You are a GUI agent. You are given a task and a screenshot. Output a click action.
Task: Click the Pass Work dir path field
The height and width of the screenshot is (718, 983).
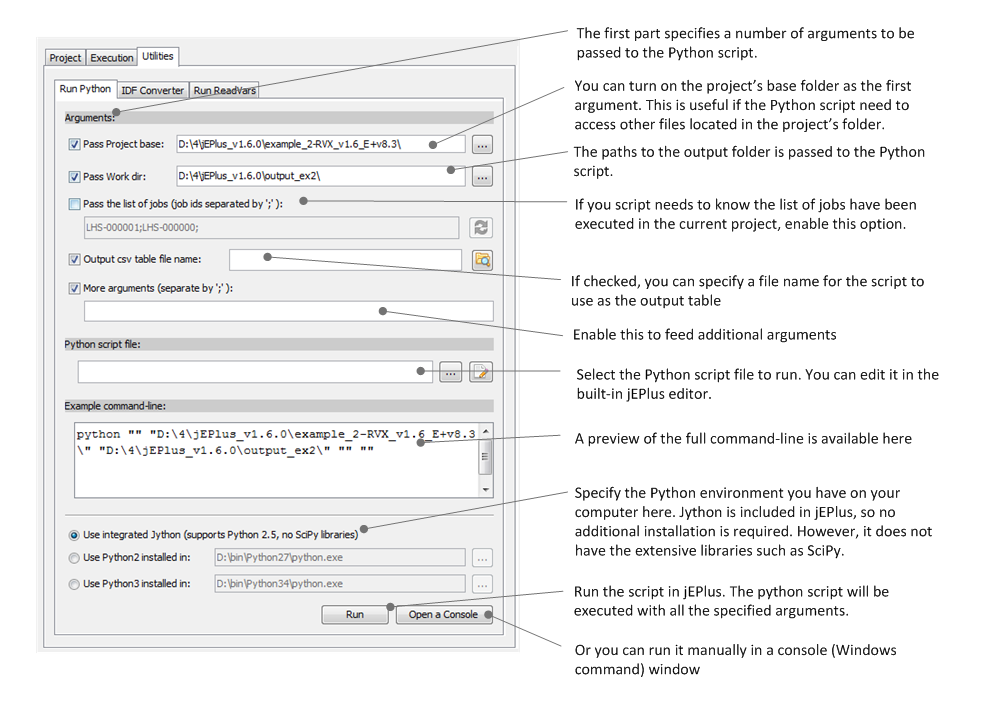[320, 176]
